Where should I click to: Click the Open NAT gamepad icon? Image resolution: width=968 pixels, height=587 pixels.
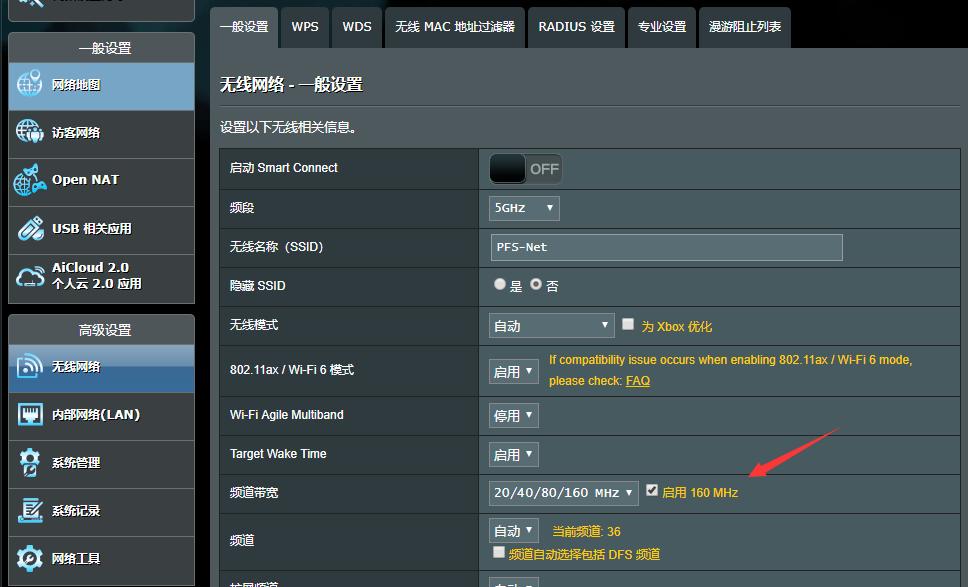tap(30, 180)
